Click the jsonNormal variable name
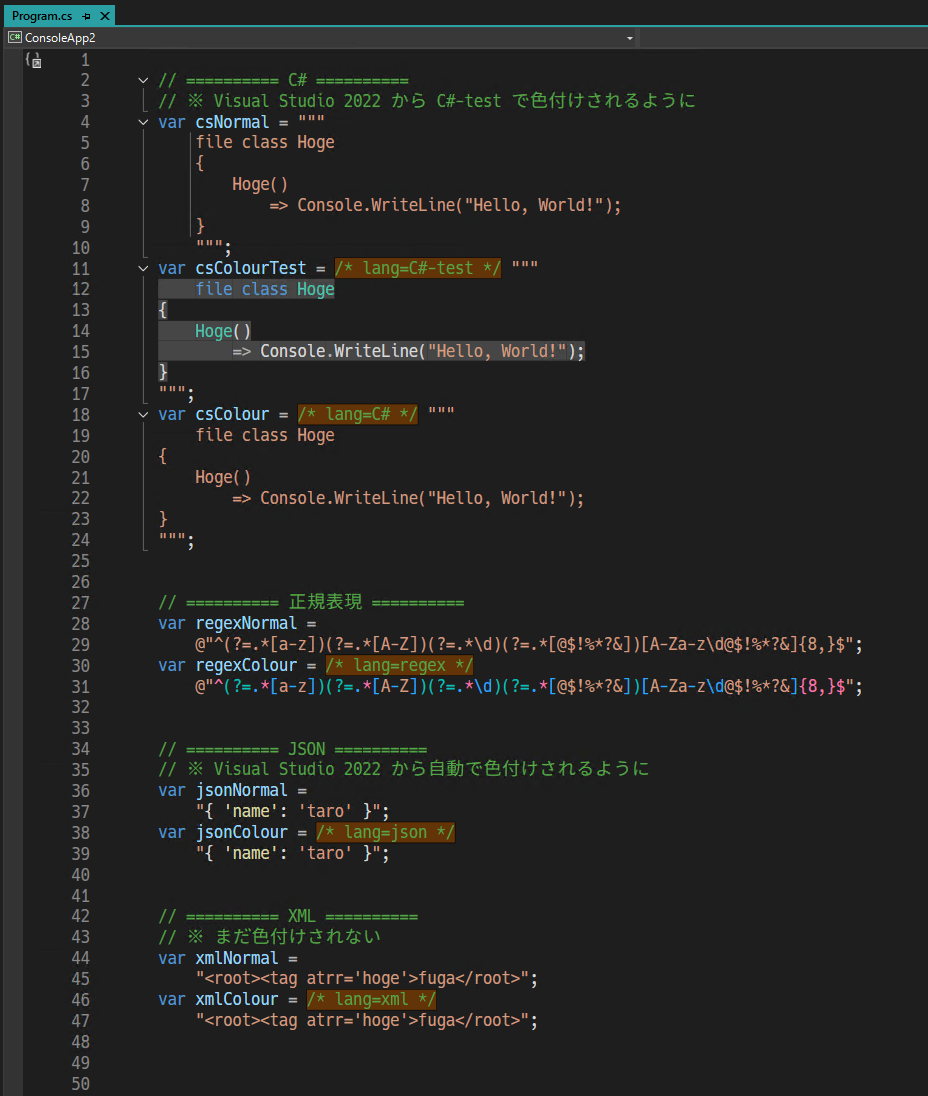Screen dimensions: 928x1096 [x=241, y=791]
